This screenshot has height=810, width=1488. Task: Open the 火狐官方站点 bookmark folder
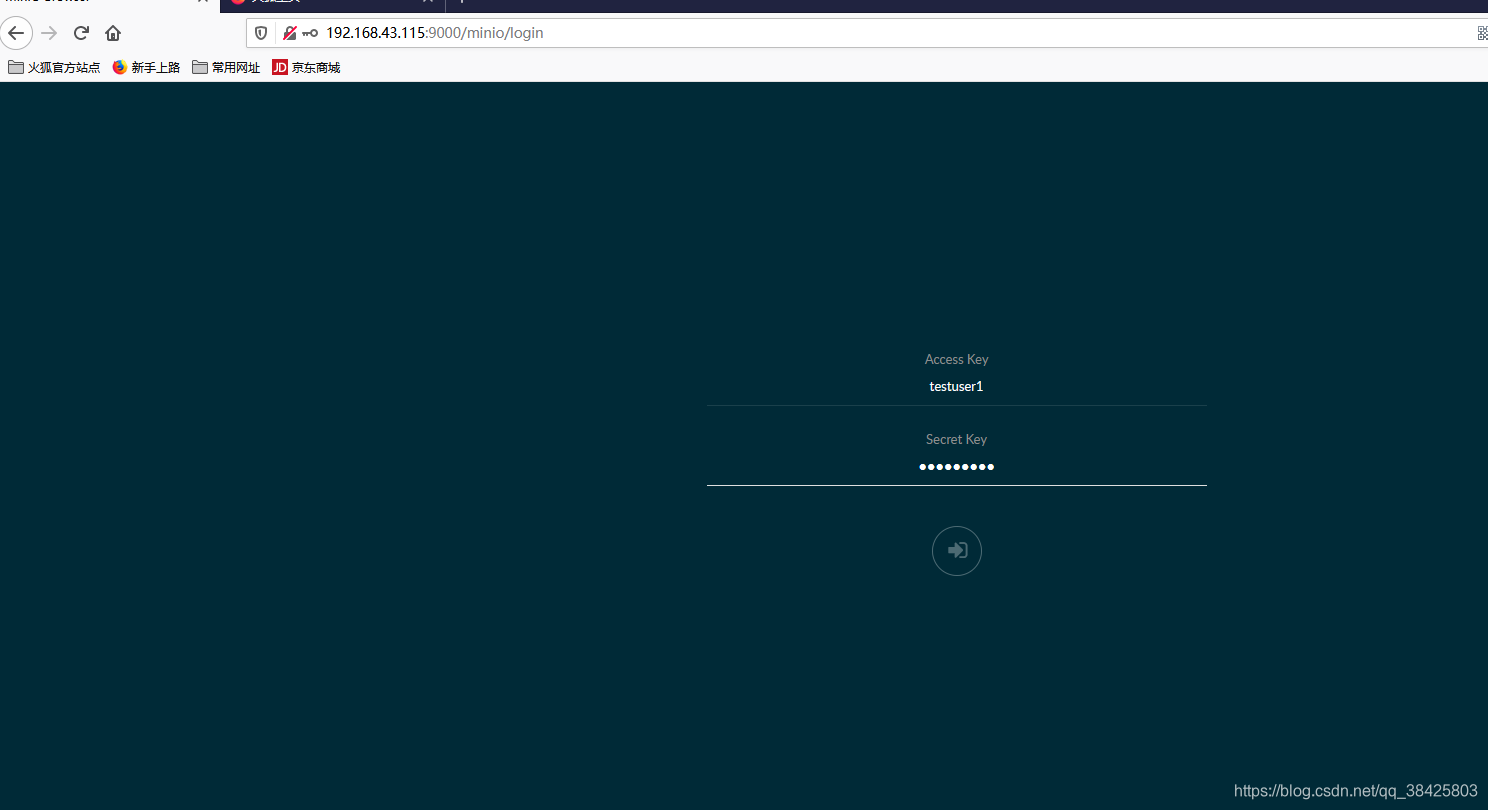tap(54, 68)
